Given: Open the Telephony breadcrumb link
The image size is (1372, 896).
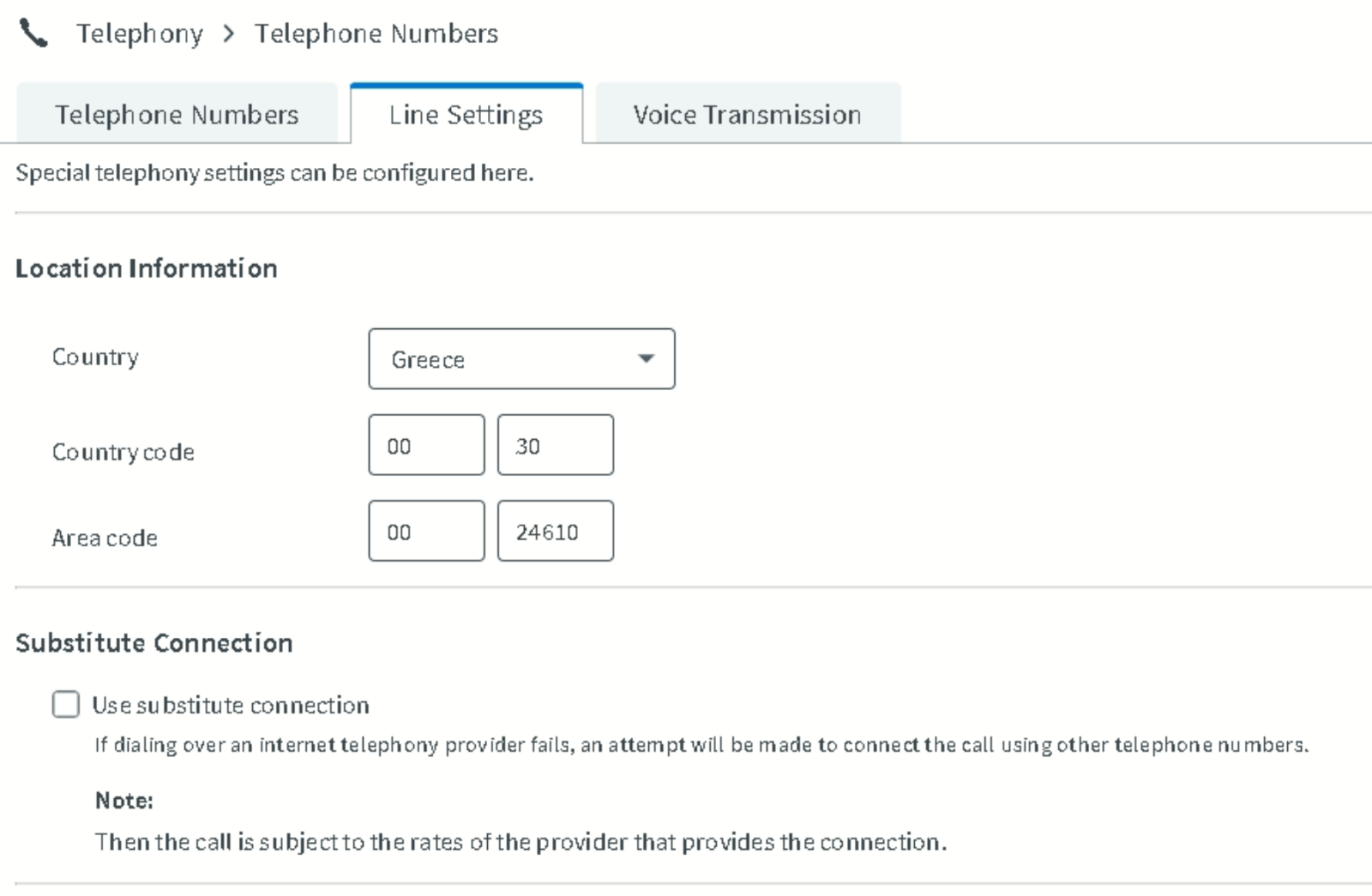Looking at the screenshot, I should point(140,33).
